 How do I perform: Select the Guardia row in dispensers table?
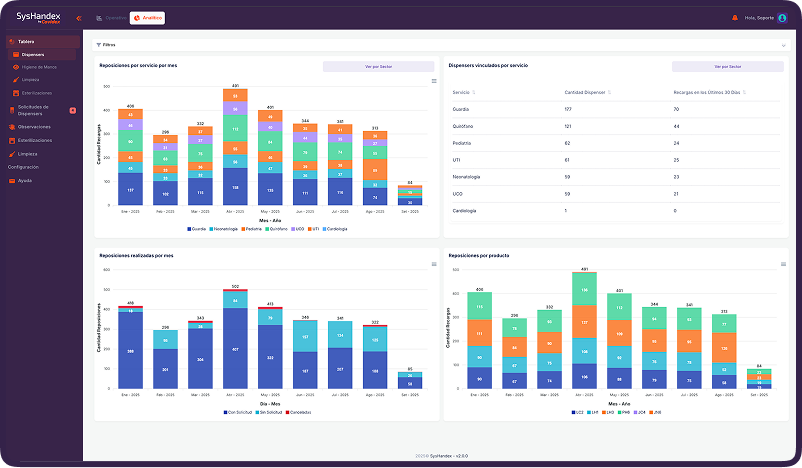pyautogui.click(x=616, y=109)
